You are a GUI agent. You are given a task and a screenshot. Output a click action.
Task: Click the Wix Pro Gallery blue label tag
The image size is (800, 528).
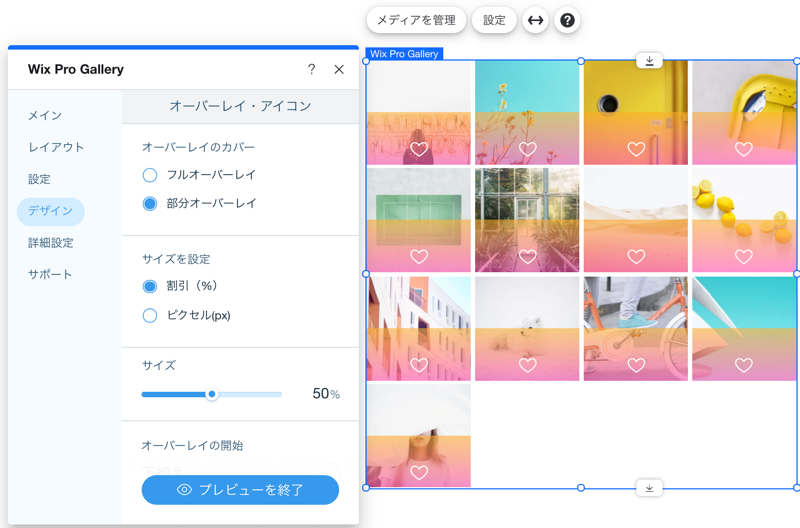[x=404, y=54]
